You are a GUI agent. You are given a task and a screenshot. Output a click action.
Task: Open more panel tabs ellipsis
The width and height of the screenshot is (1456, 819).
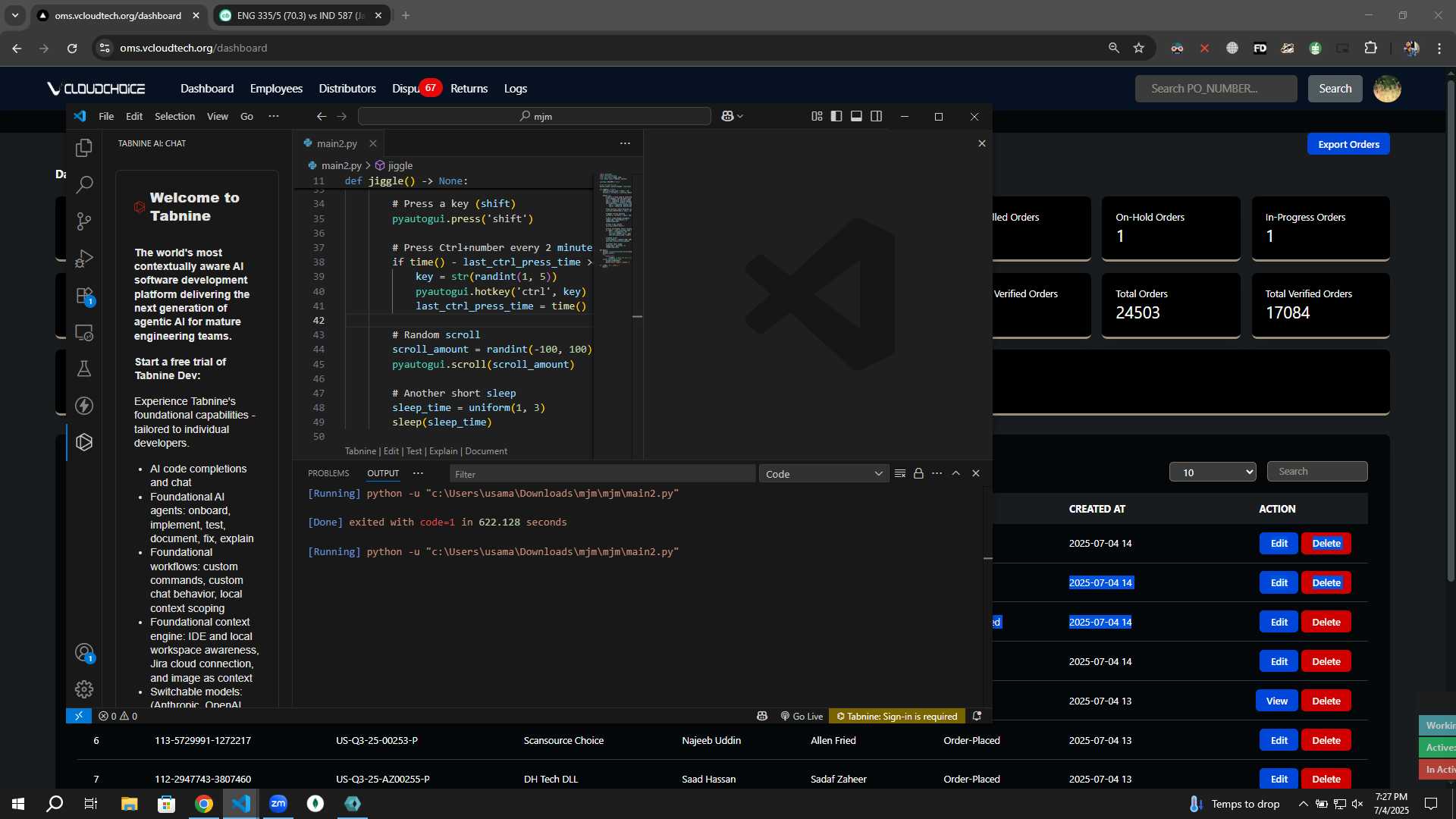pos(418,473)
